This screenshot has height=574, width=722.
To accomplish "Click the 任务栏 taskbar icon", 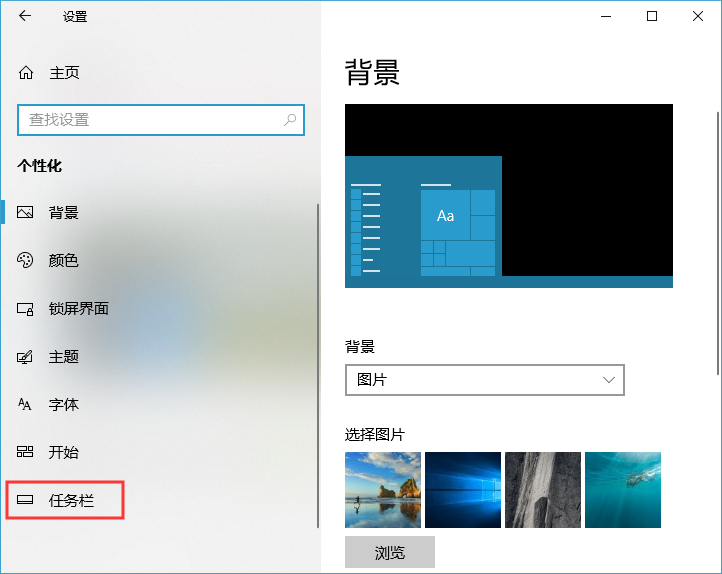I will 25,500.
